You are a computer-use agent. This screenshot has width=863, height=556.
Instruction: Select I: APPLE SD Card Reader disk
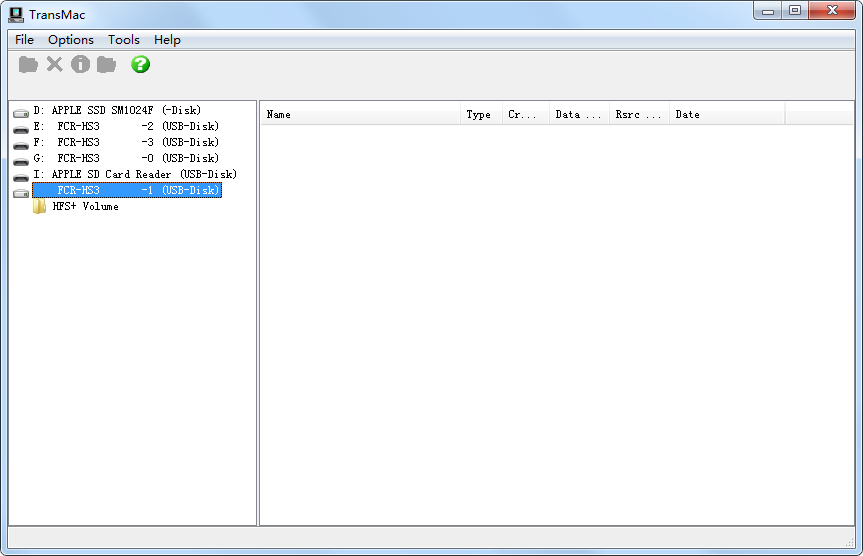point(135,174)
